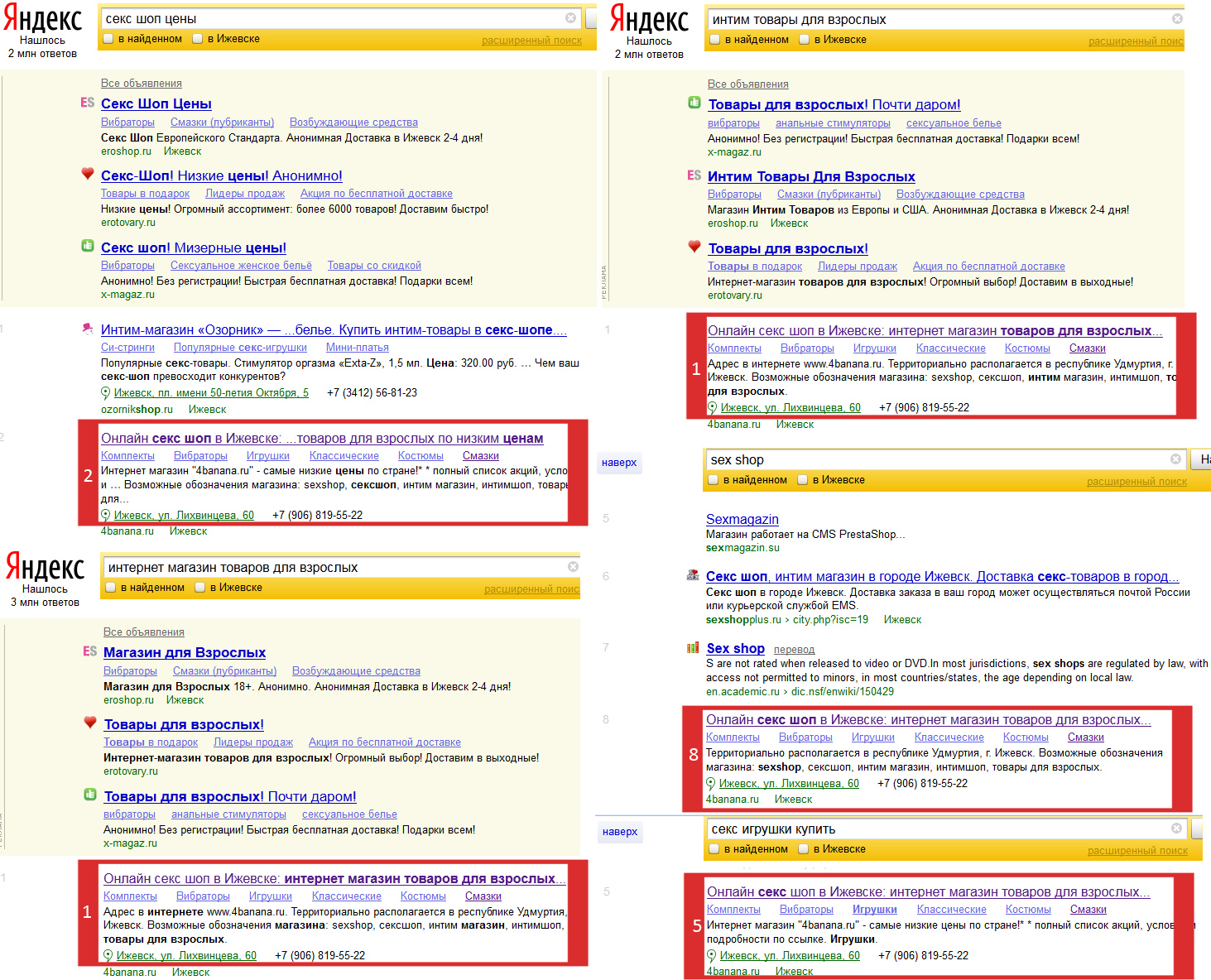Screen dimensions: 1211x980
Task: Click the books favicon beside 'Sex shop перевод' result
Action: coord(693,648)
